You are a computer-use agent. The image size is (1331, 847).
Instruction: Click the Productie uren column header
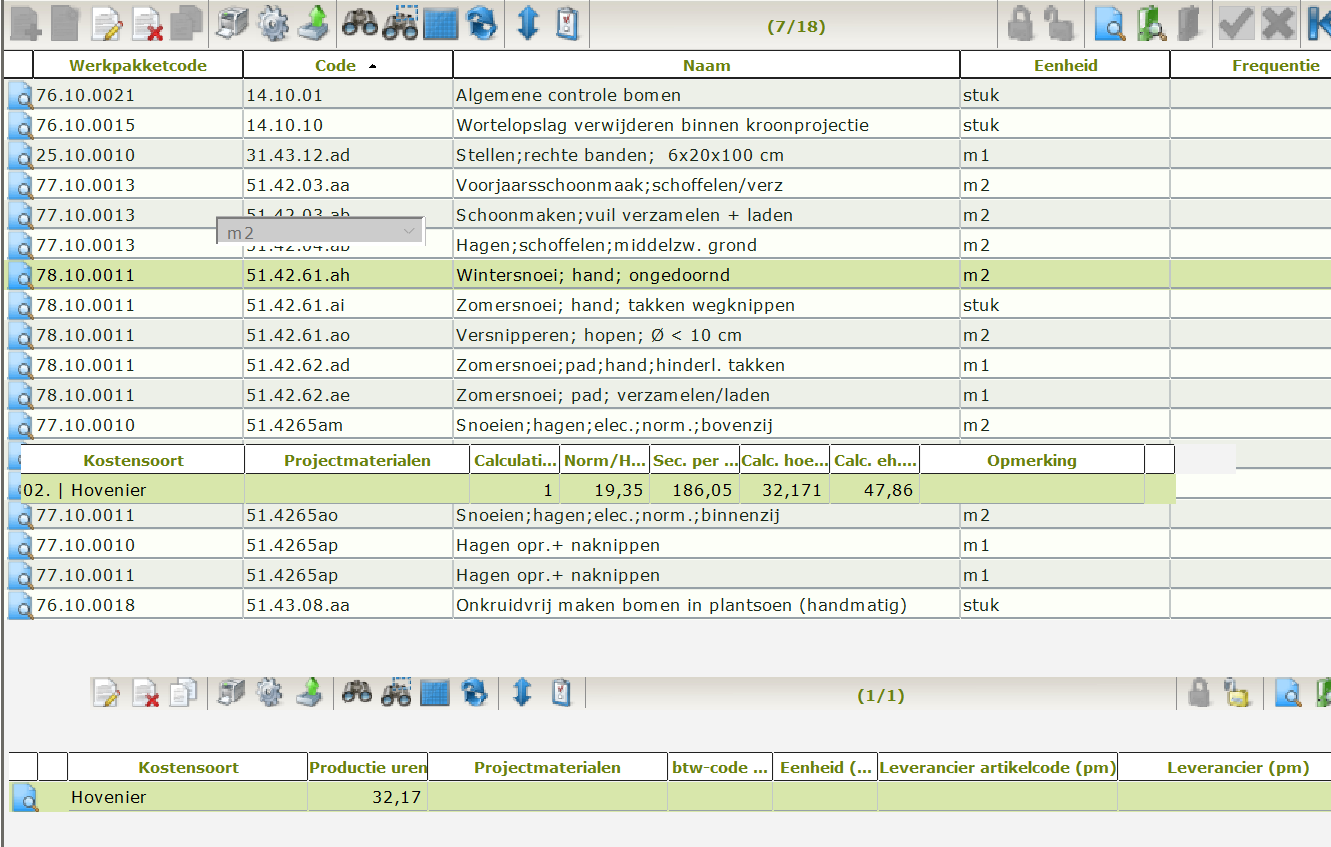click(368, 767)
